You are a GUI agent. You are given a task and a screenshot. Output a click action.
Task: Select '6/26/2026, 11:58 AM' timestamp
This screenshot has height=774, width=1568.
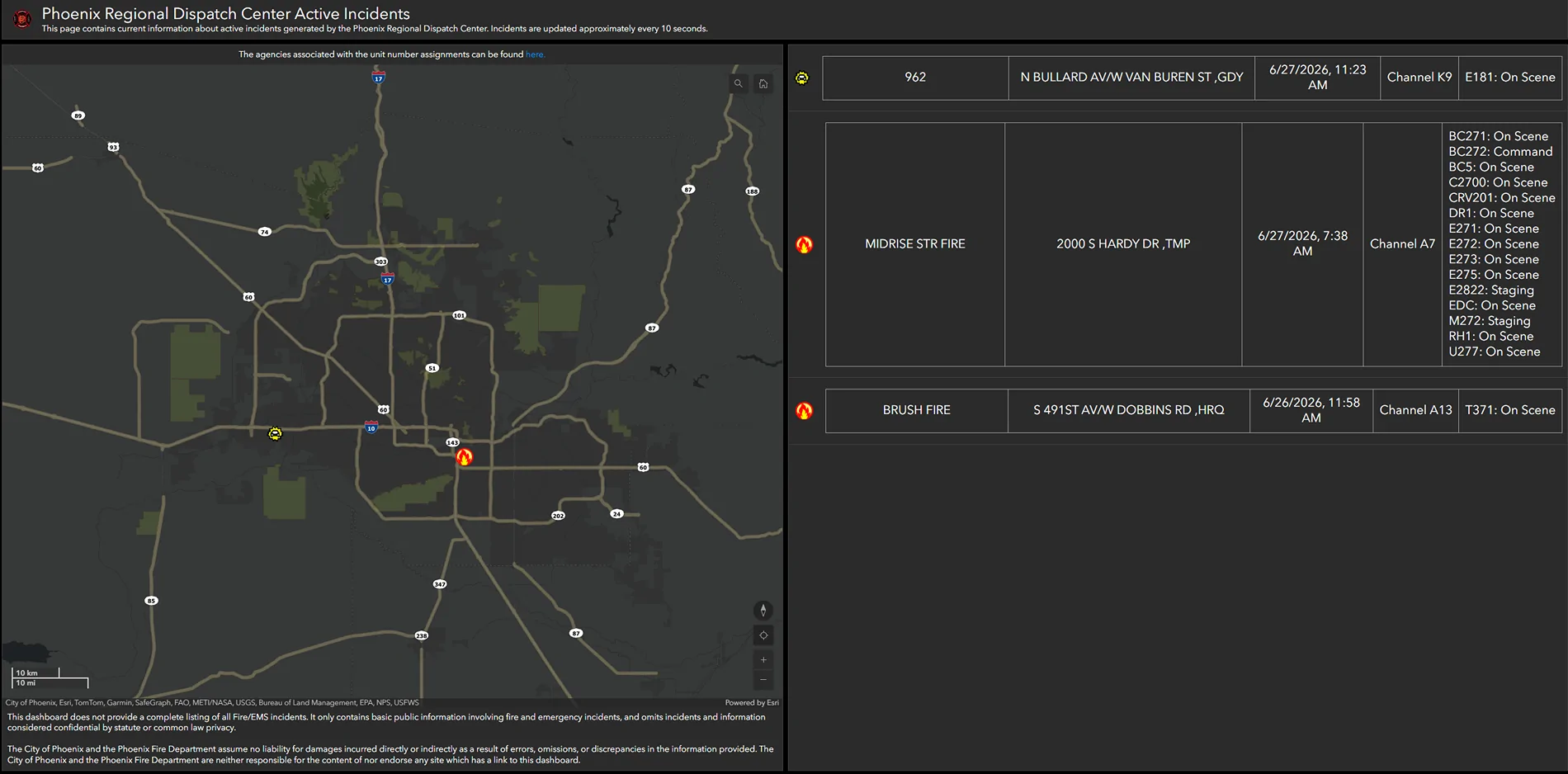coord(1311,410)
